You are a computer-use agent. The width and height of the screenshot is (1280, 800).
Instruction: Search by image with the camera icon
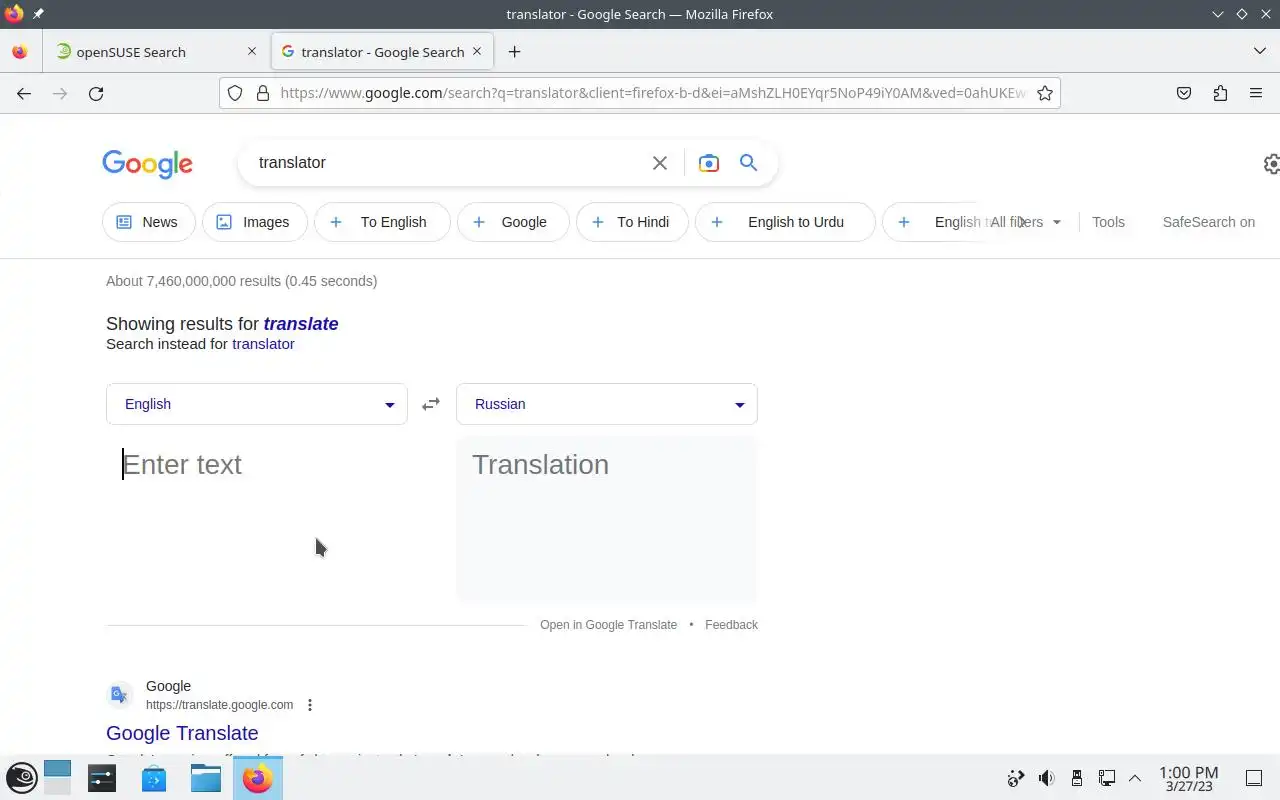709,163
